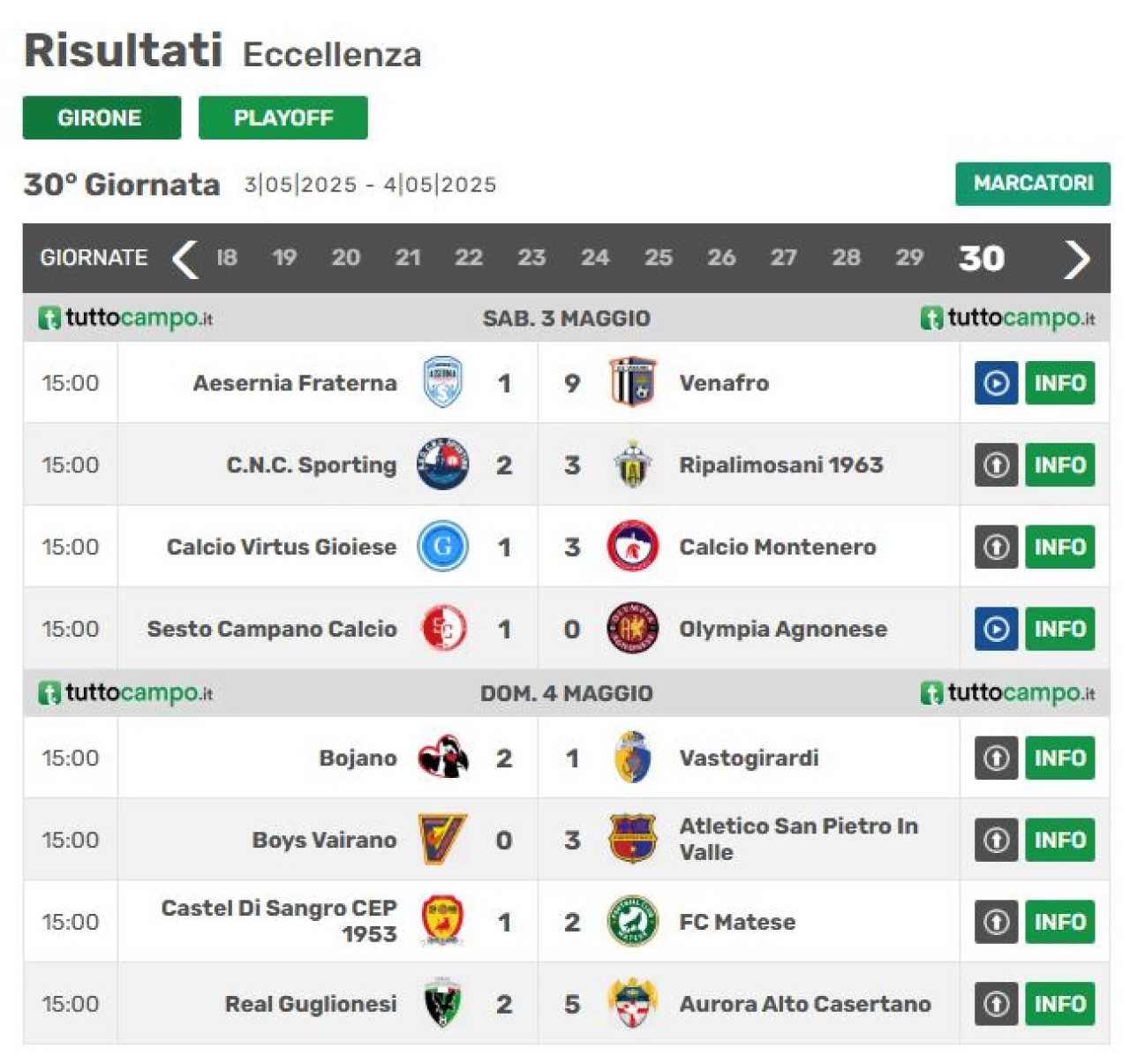Select giornata 25 in the day bar
The image size is (1130, 1064).
[x=658, y=258]
